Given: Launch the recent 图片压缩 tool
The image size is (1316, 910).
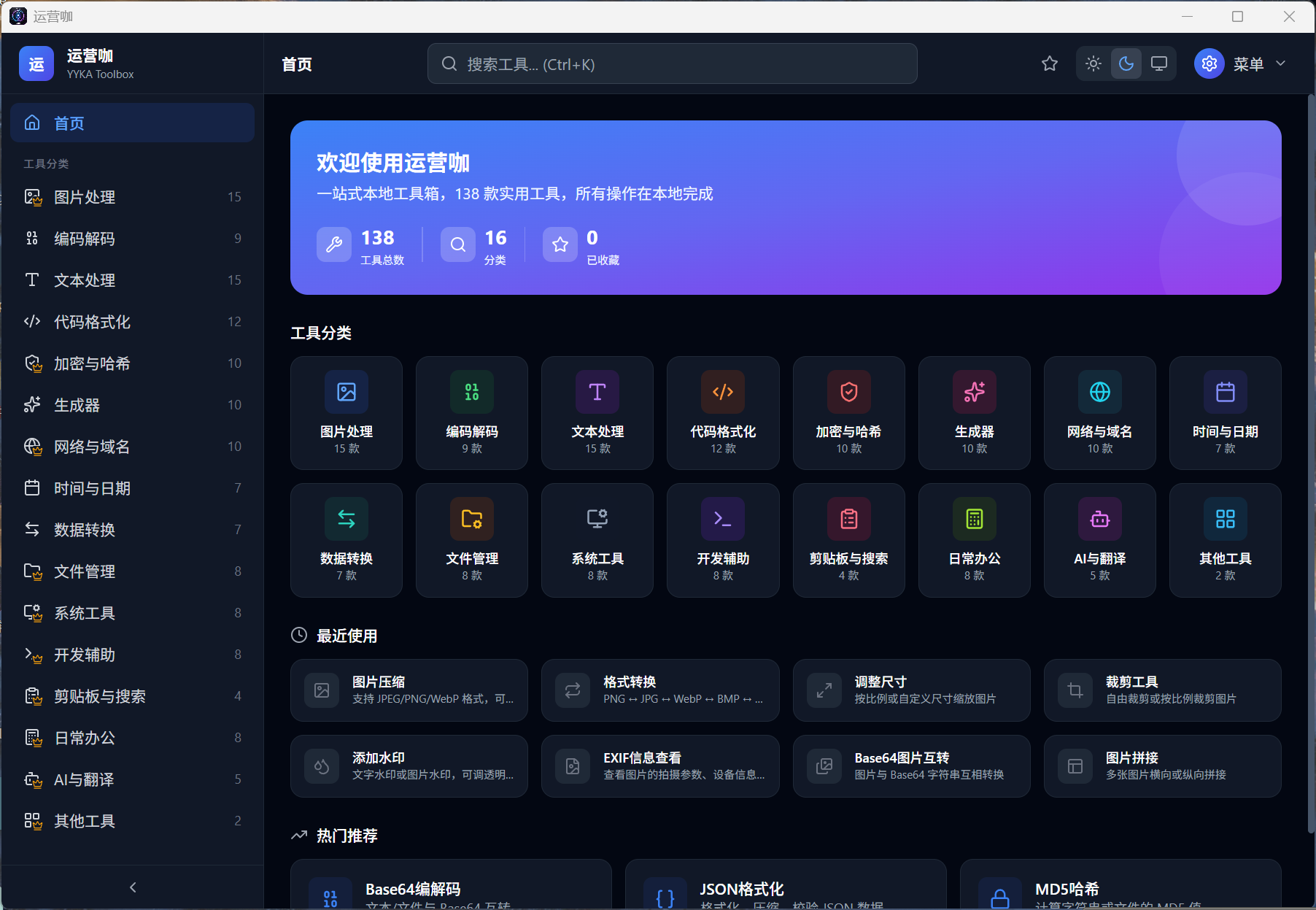Looking at the screenshot, I should [x=409, y=690].
